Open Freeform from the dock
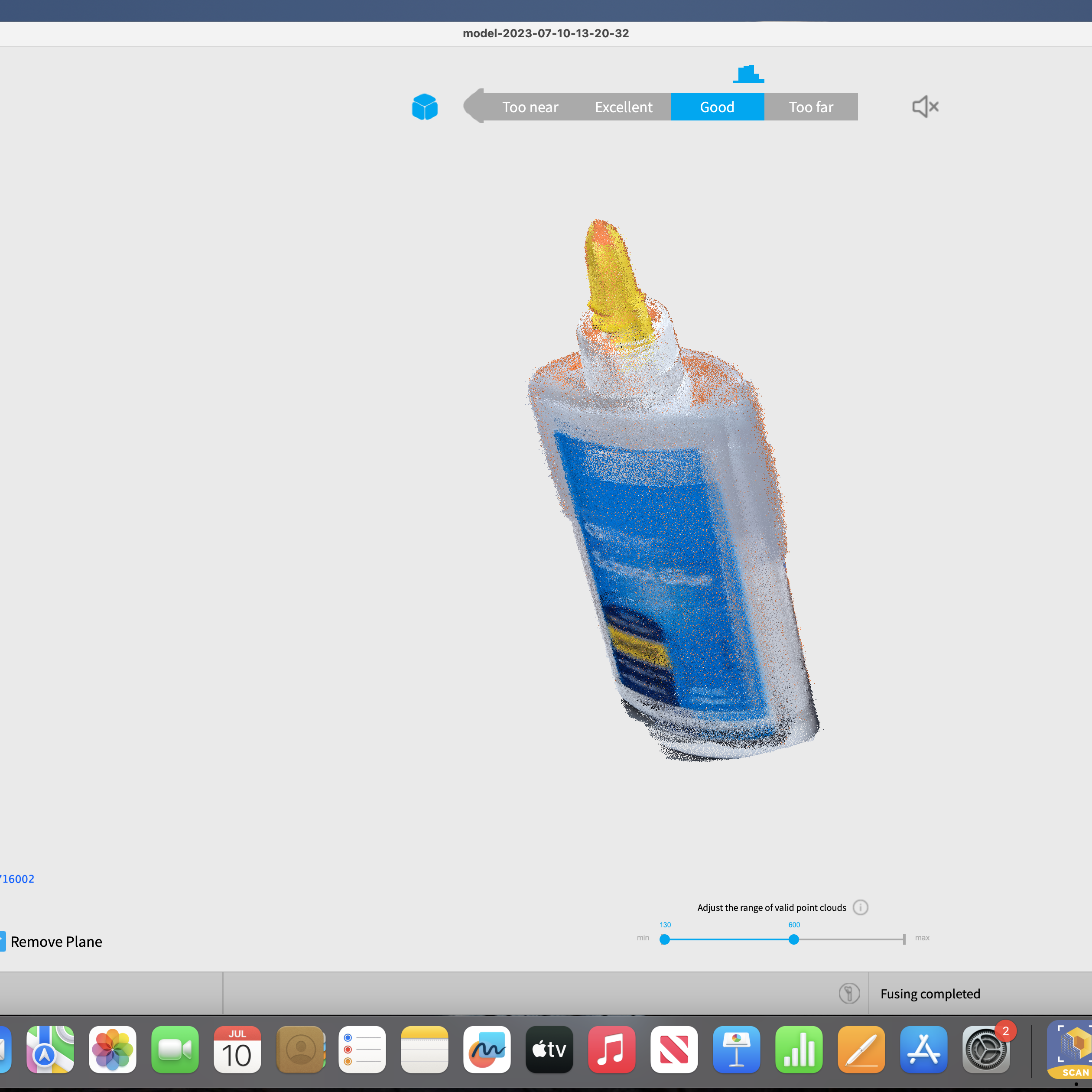 pyautogui.click(x=487, y=1049)
